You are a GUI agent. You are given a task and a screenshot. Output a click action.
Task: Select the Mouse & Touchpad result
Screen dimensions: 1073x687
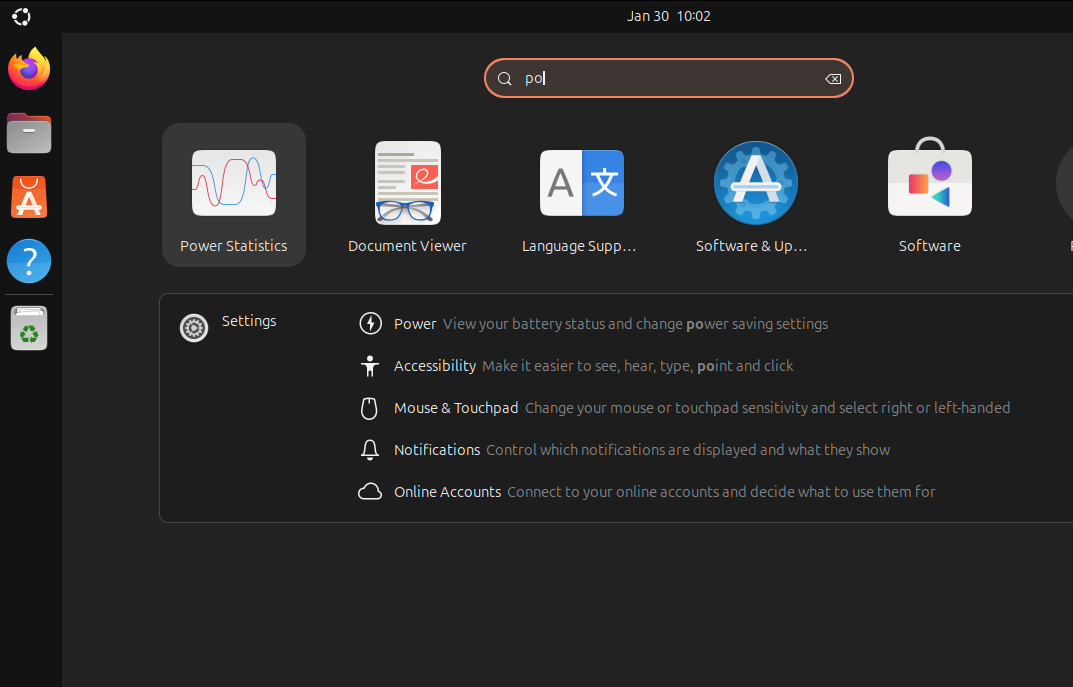pos(456,407)
